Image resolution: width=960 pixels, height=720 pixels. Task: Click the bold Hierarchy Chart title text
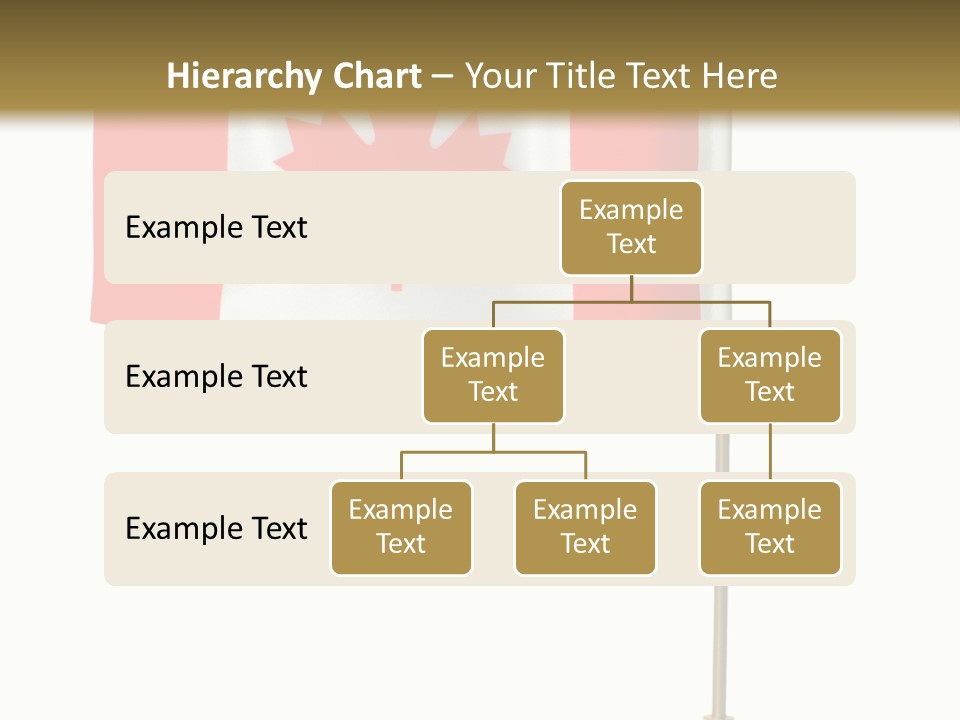294,76
